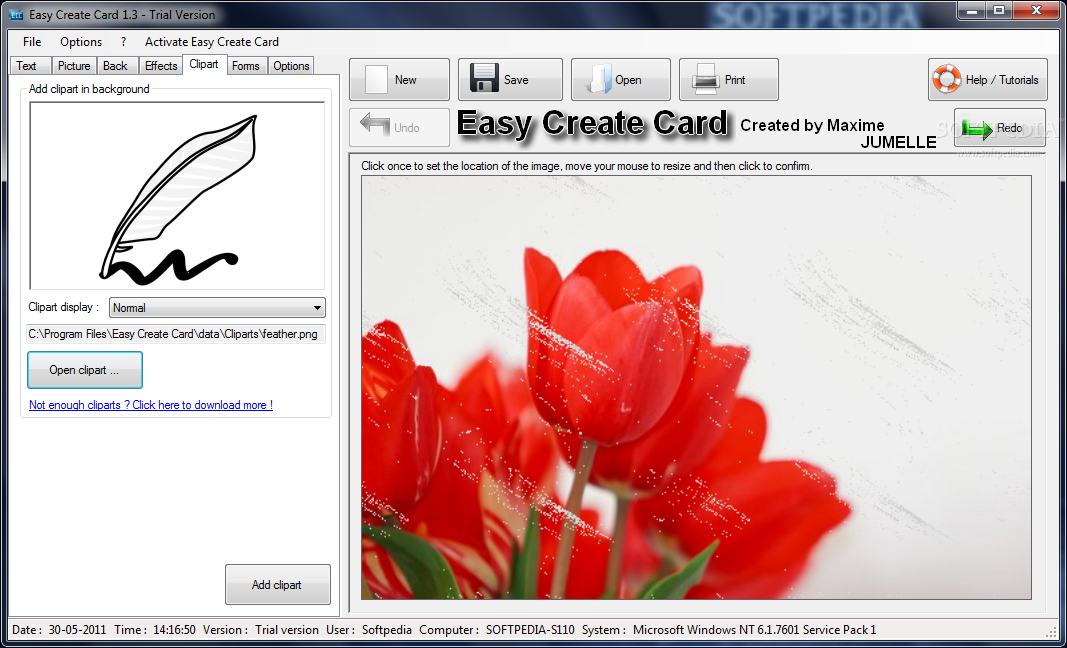This screenshot has height=648, width=1067.
Task: Open the Options menu in menu bar
Action: click(x=81, y=42)
